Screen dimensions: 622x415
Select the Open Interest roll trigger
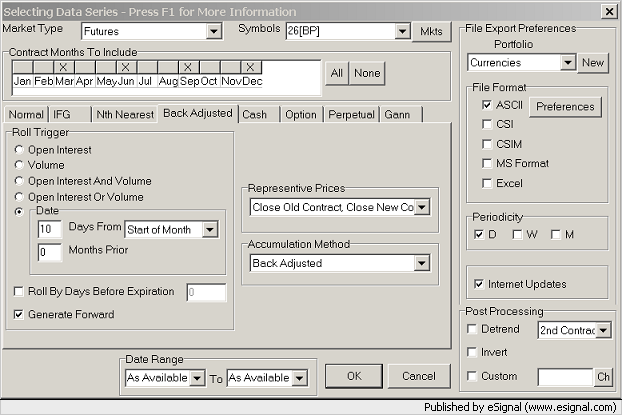coord(19,150)
